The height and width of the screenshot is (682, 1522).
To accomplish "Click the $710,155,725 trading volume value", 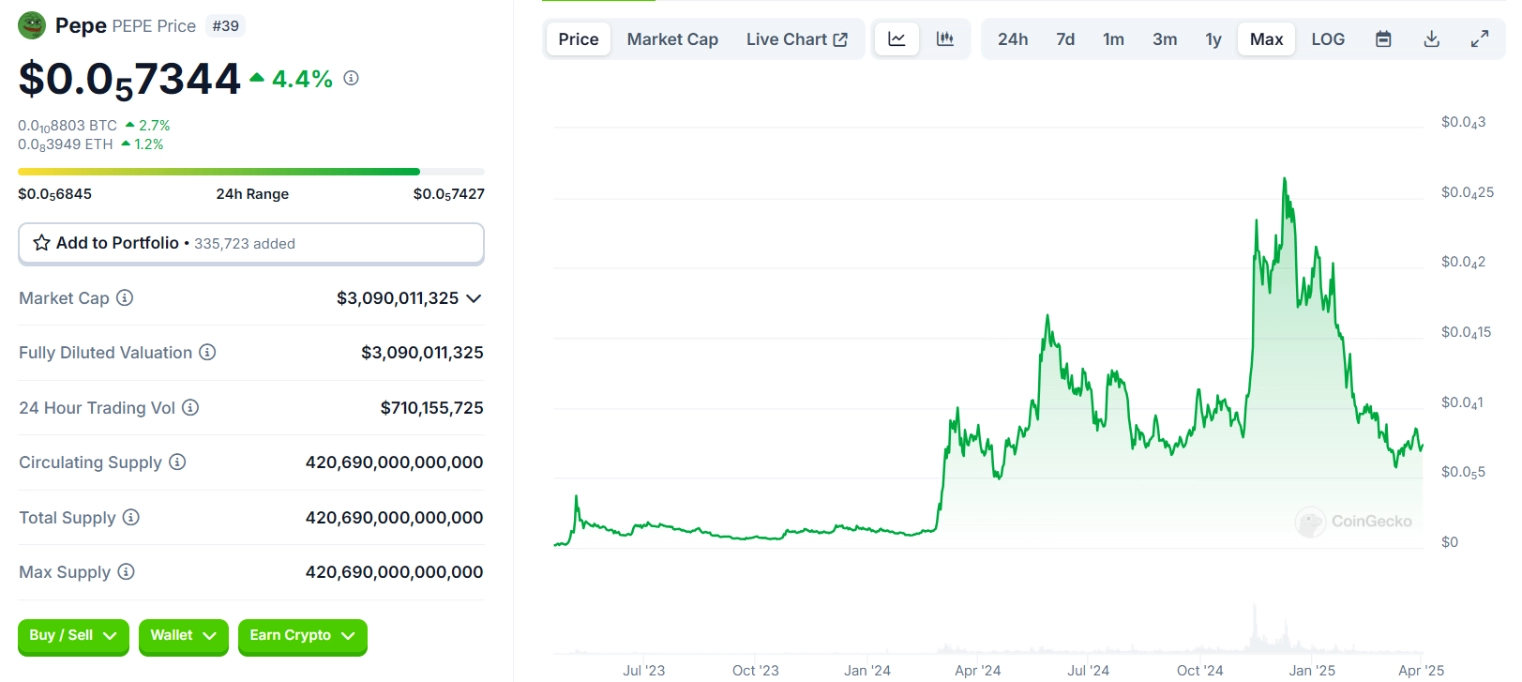I will 432,407.
